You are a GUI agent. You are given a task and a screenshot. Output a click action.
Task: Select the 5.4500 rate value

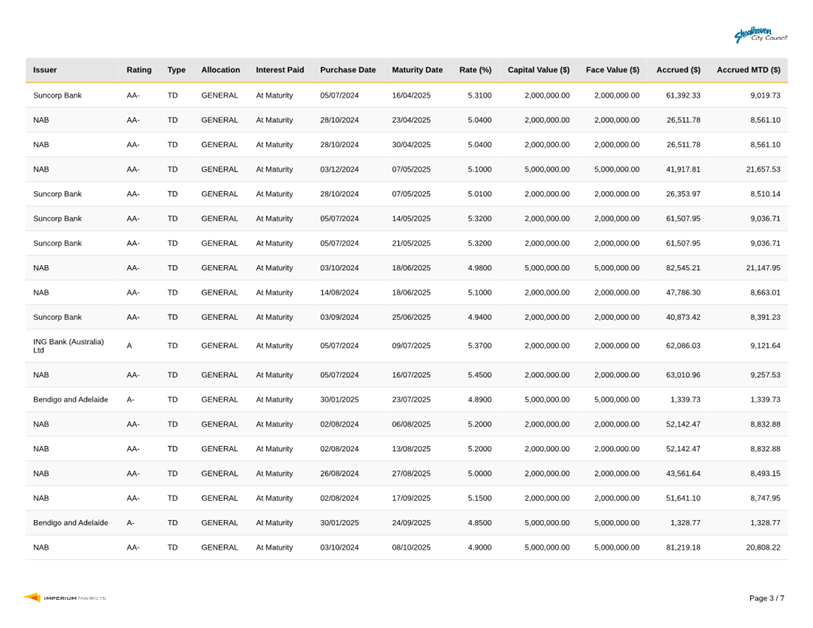[x=479, y=375]
